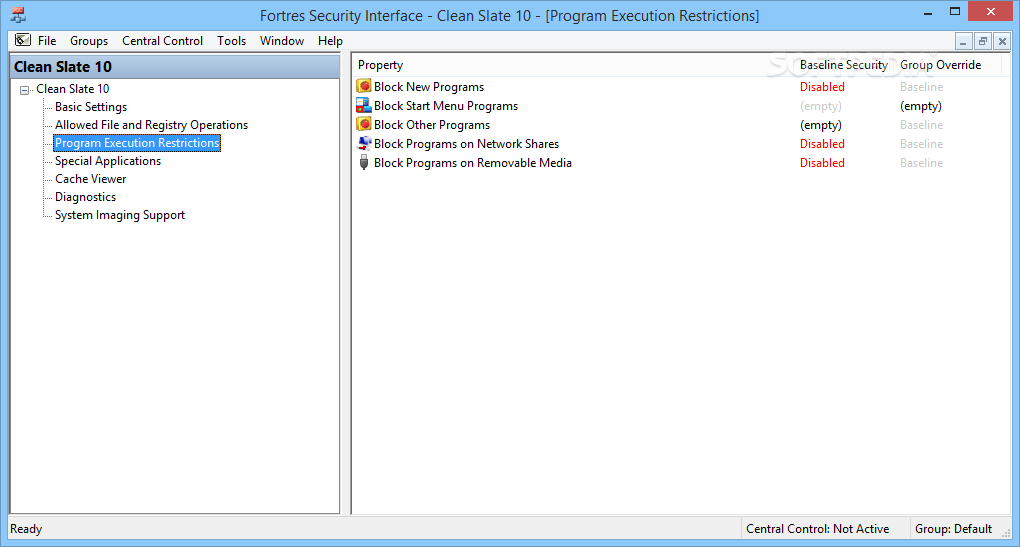
Task: Click Disabled value for Network Shares row
Action: click(x=822, y=144)
